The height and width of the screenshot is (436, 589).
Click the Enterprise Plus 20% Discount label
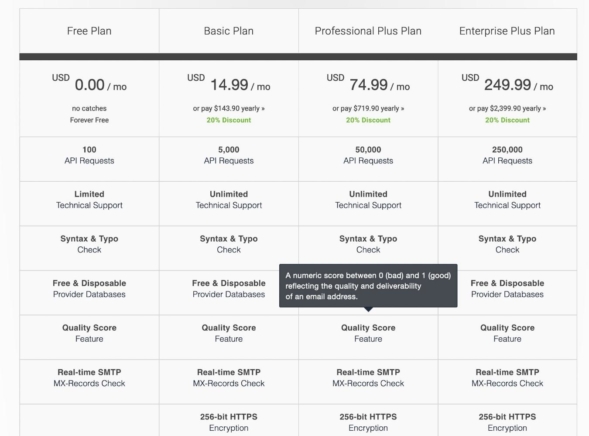click(507, 120)
